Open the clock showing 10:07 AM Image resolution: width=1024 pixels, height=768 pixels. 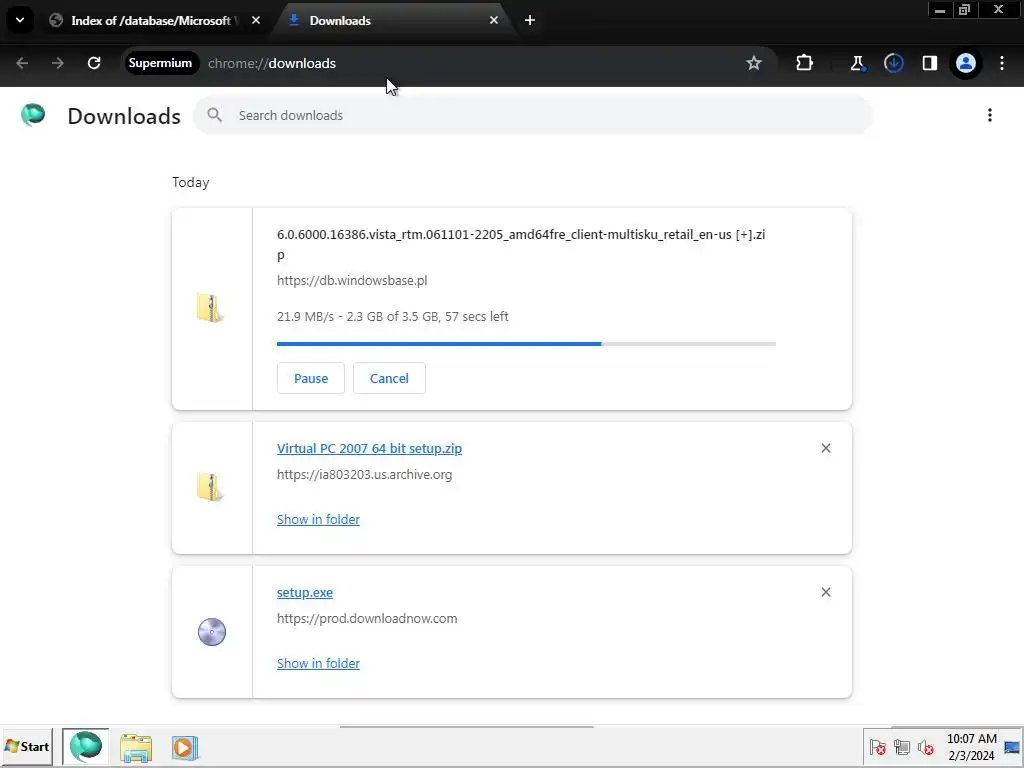click(972, 747)
